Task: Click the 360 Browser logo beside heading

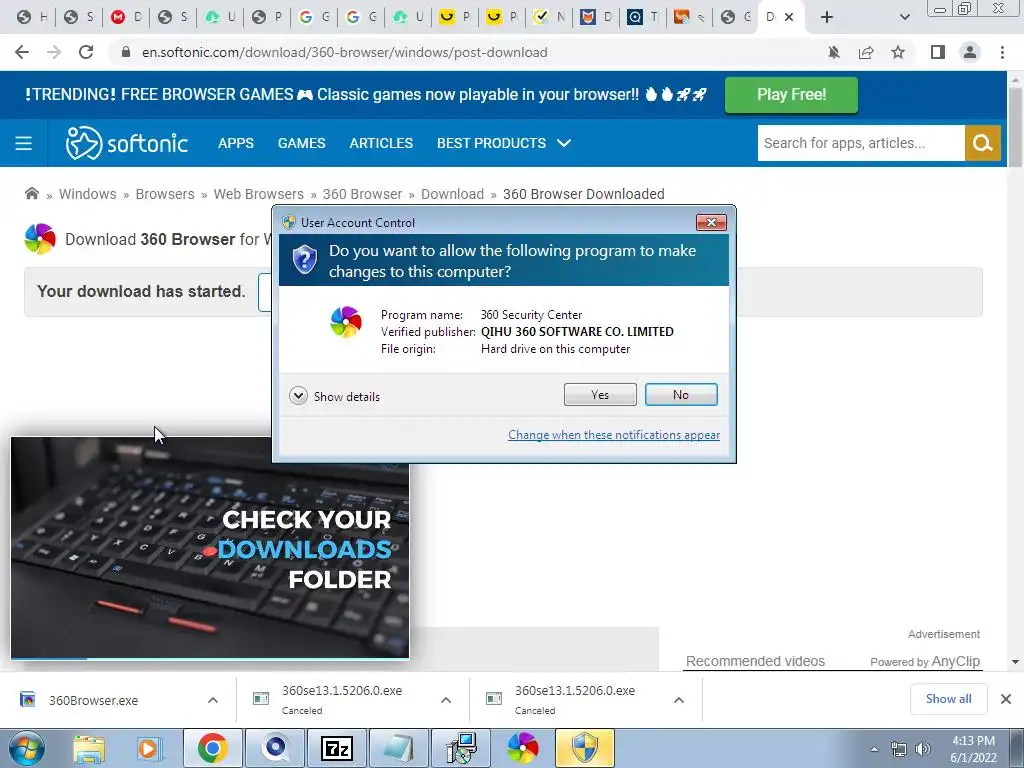Action: (x=40, y=239)
